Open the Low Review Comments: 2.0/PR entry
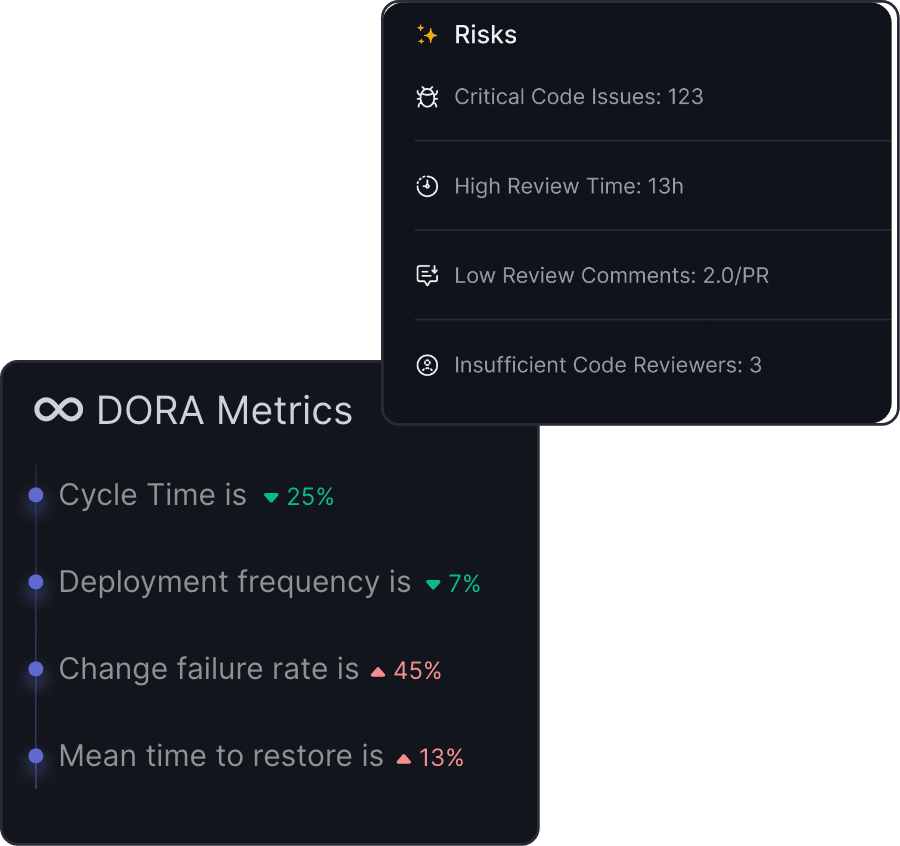900x846 pixels. pyautogui.click(x=611, y=275)
